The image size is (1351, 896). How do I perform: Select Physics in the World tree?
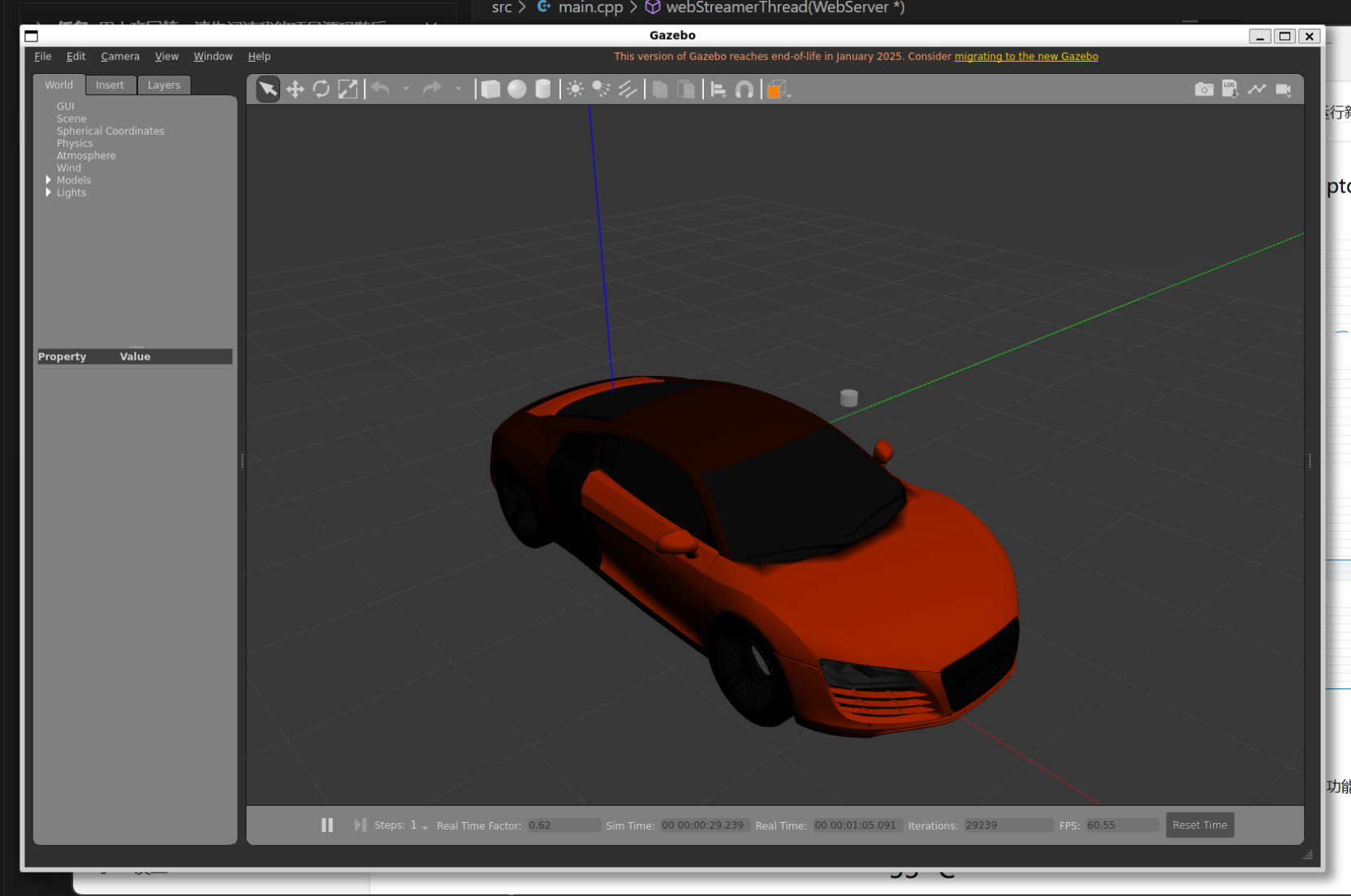tap(75, 144)
